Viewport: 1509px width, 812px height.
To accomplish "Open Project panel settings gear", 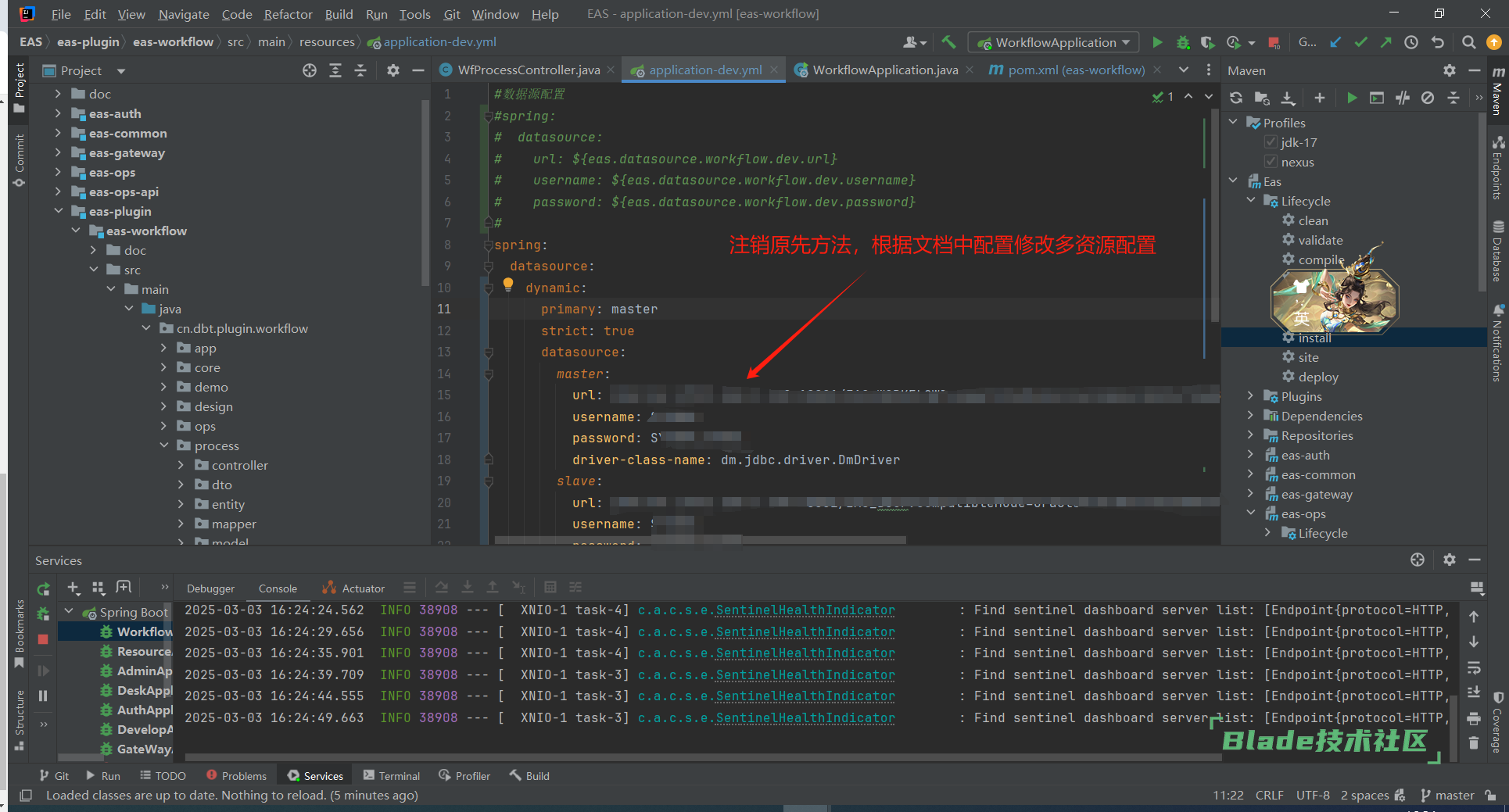I will pos(393,70).
